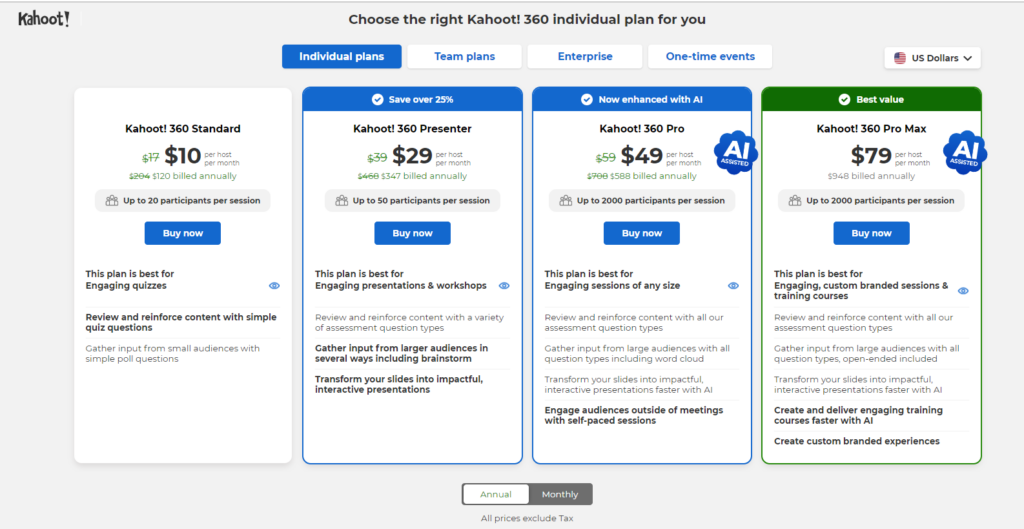
Task: Open the Enterprise tab
Action: (x=585, y=57)
